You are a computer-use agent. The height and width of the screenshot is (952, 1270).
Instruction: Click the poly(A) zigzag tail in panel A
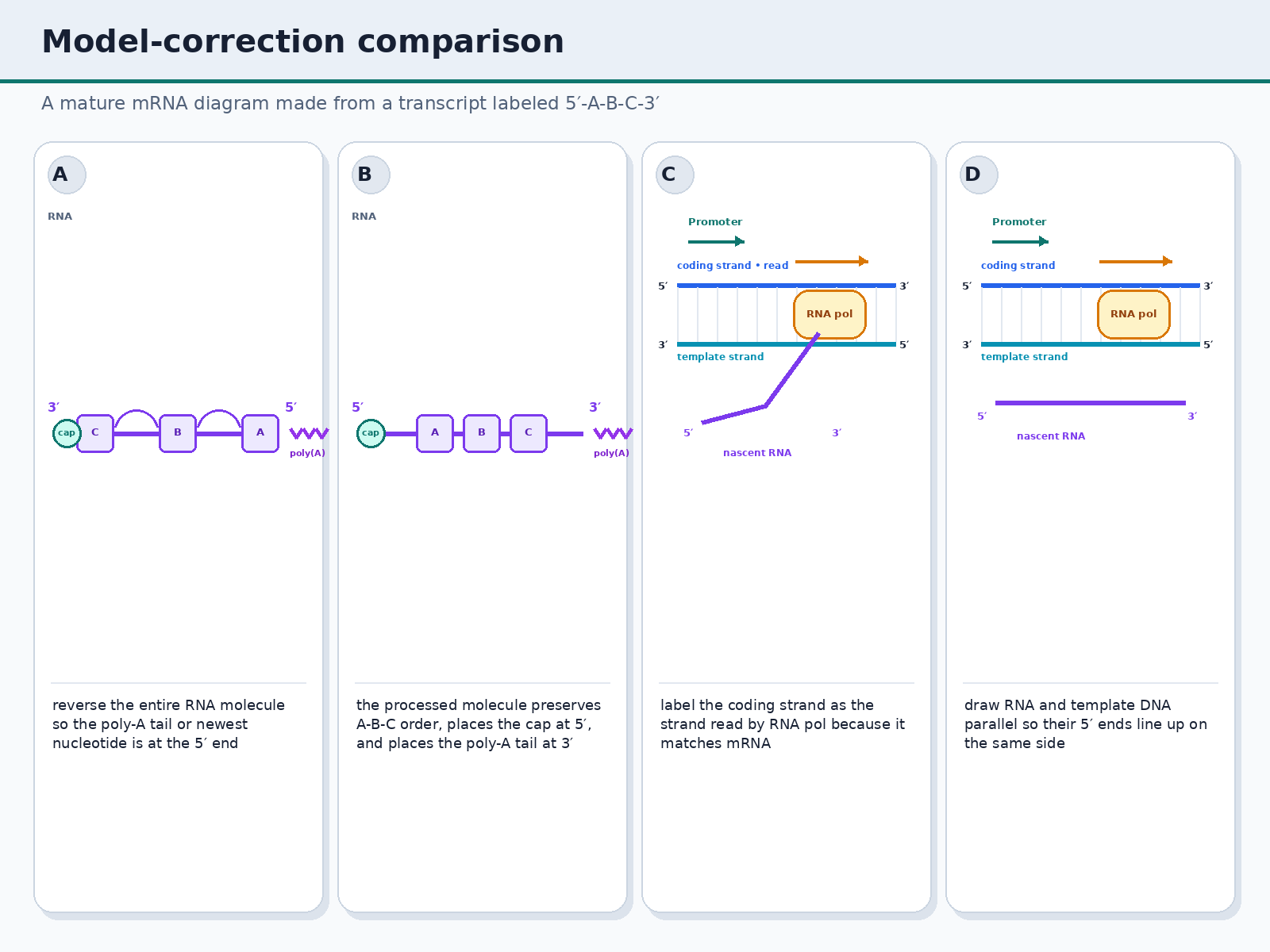309,433
